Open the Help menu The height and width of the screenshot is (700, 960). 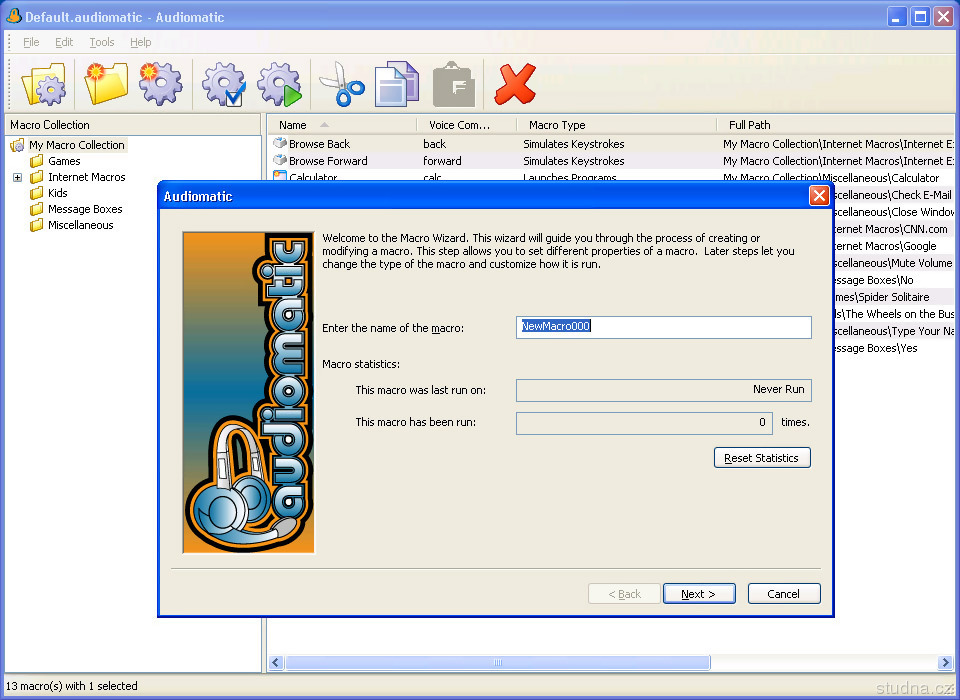(x=140, y=42)
